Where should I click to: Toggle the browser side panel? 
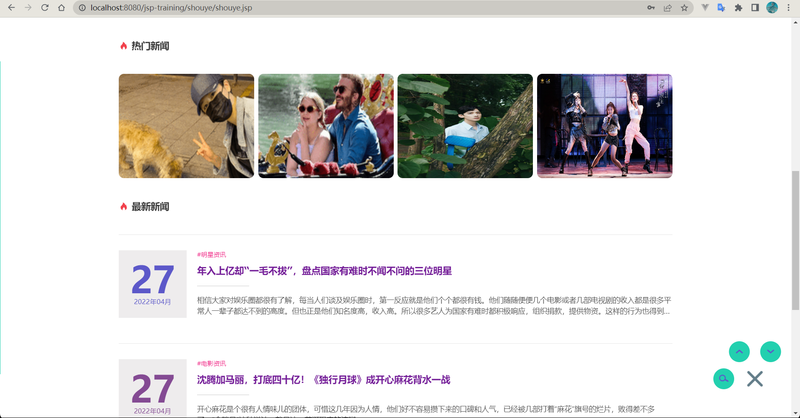tap(755, 8)
